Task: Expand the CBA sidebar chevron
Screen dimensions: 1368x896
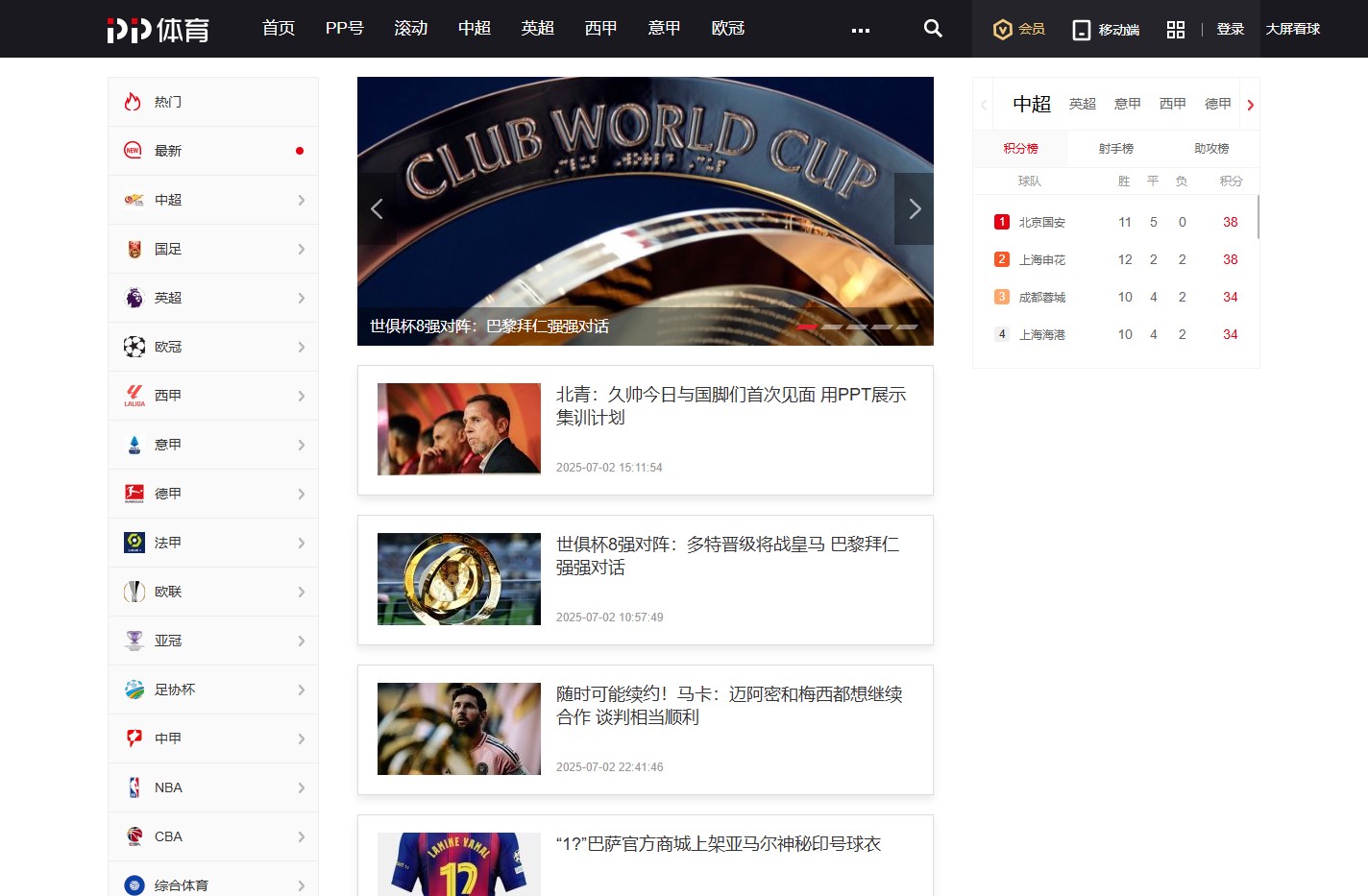Action: [x=302, y=836]
